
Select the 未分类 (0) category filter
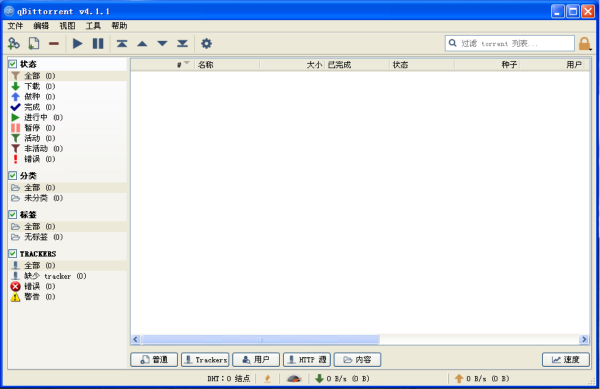(x=67, y=198)
